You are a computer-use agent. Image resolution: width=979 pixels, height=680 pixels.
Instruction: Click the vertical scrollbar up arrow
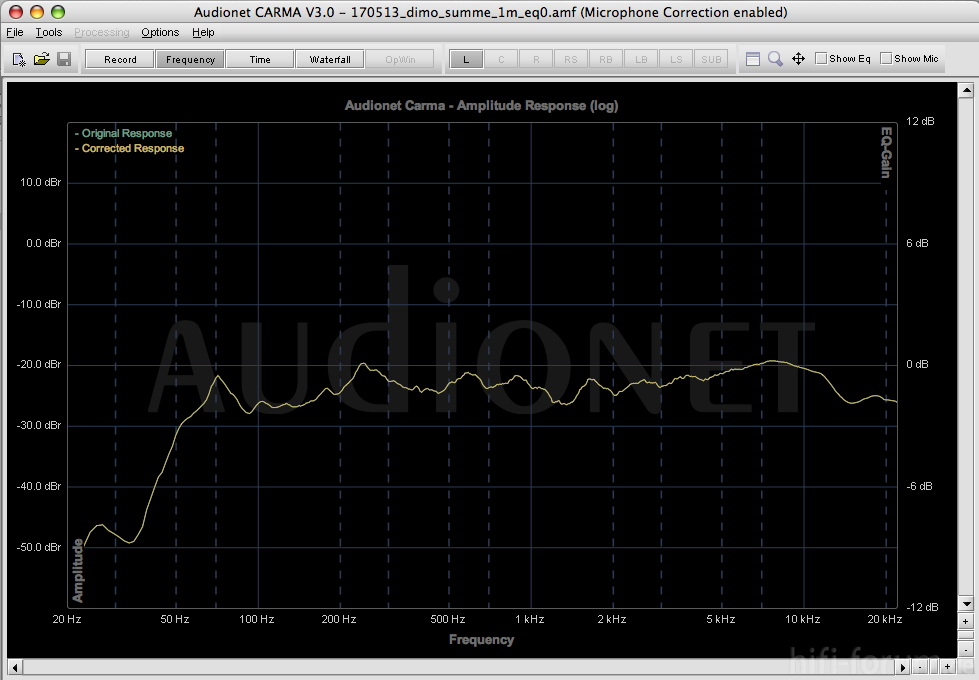coord(965,90)
